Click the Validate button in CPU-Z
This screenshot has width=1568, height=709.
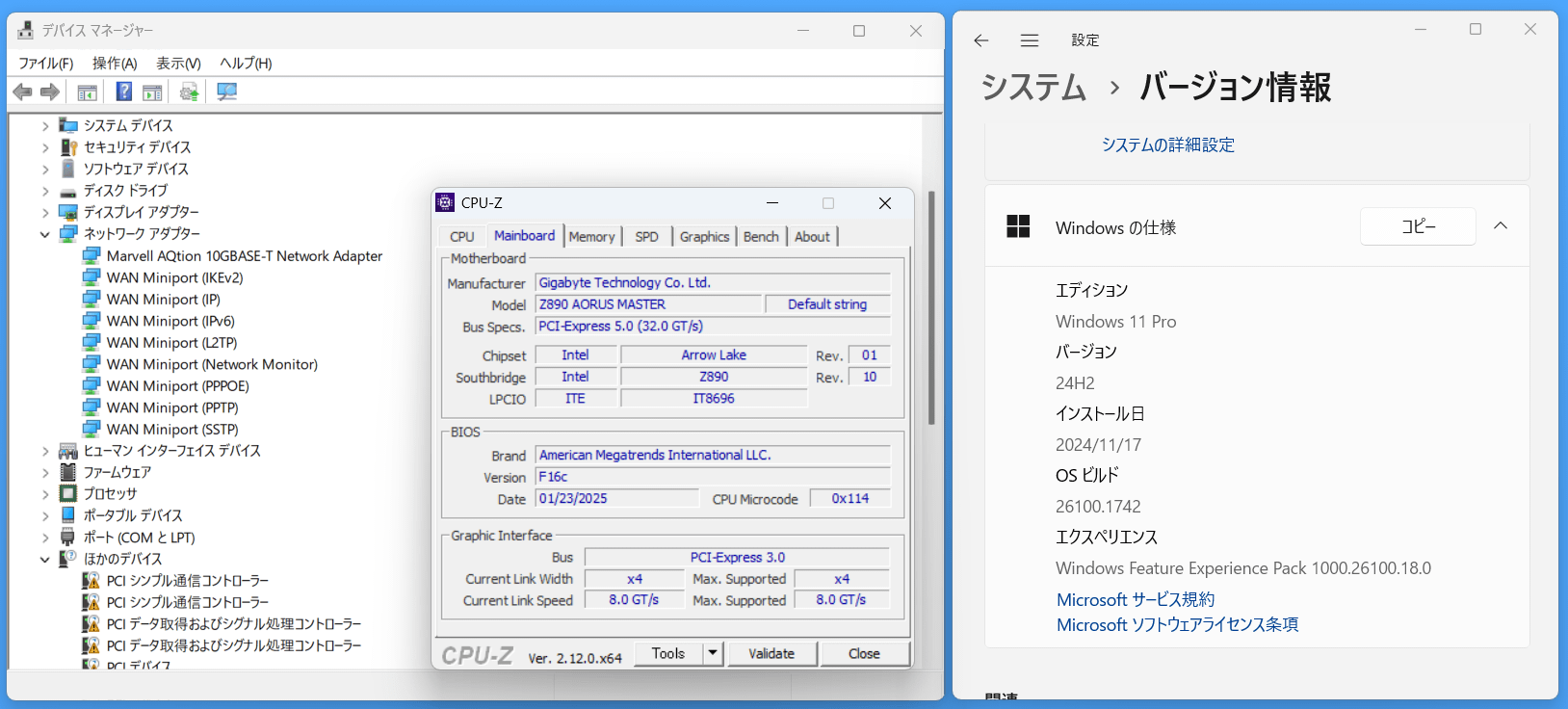(771, 653)
